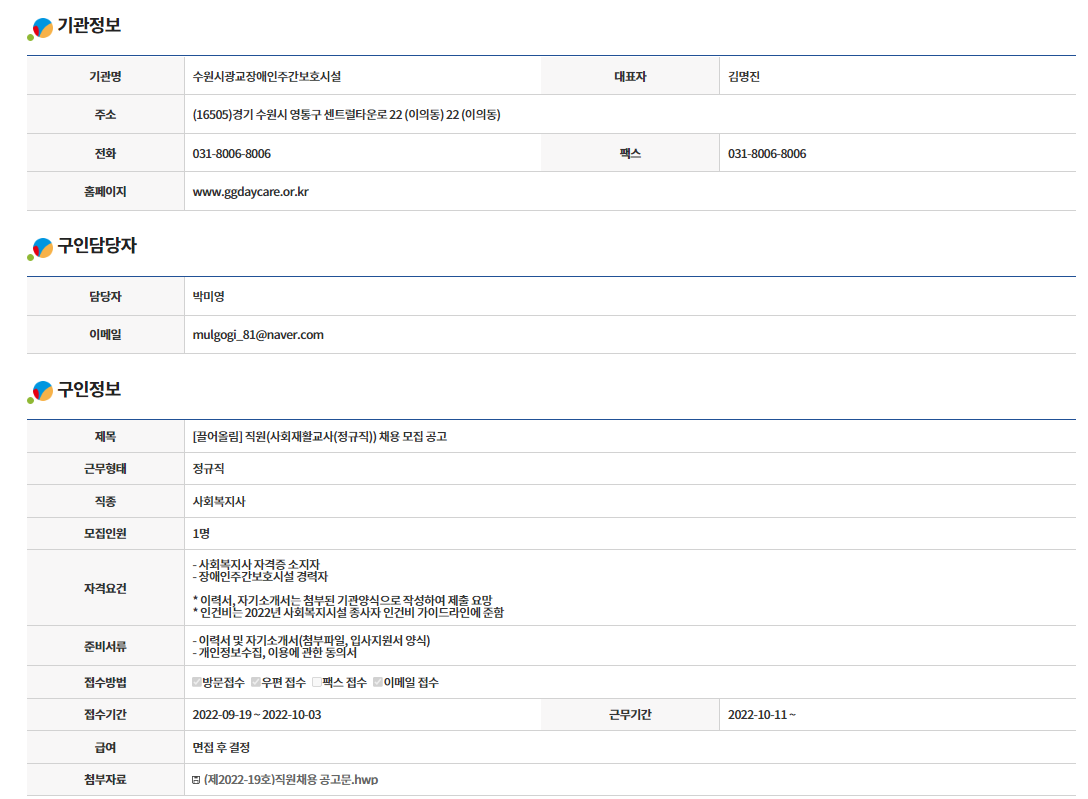Click representative name 김명진
1088x799 pixels.
(x=744, y=76)
